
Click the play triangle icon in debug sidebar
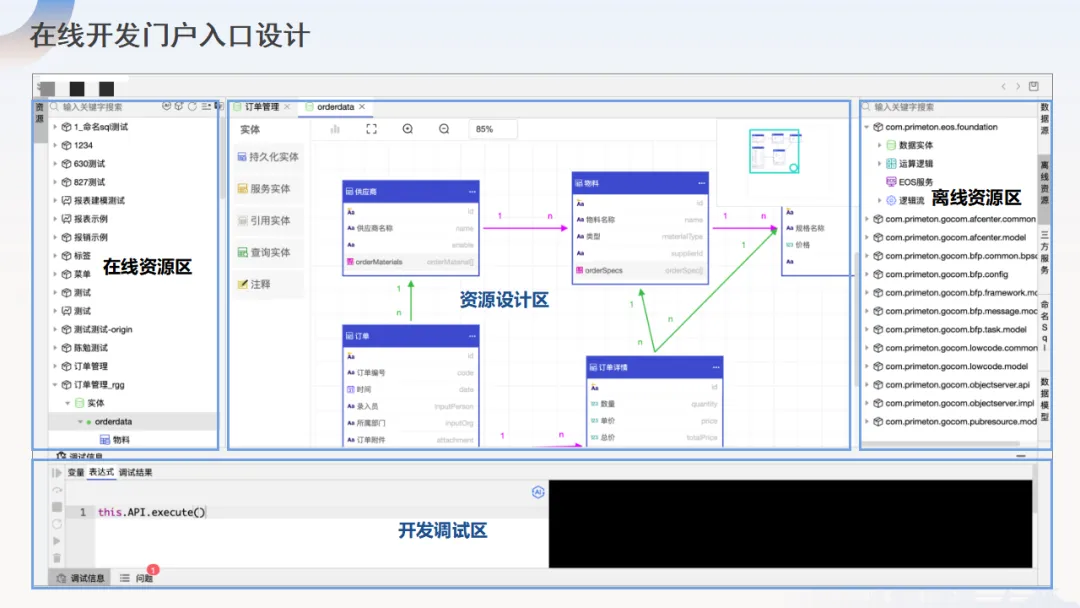57,541
